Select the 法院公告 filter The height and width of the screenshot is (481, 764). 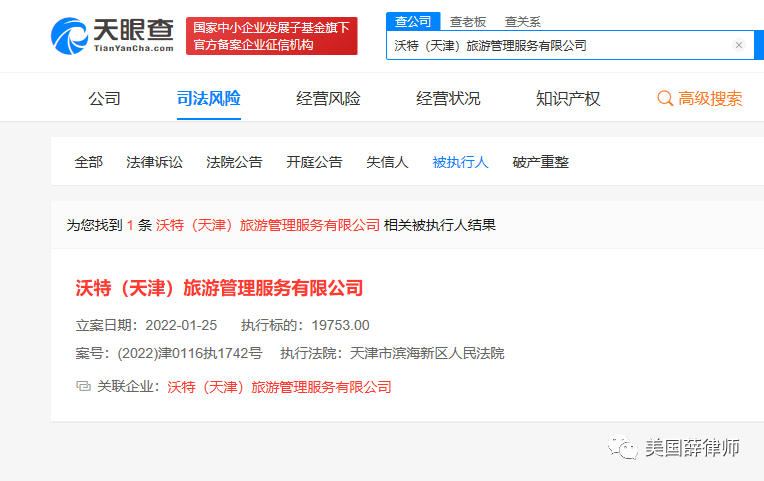pyautogui.click(x=234, y=162)
